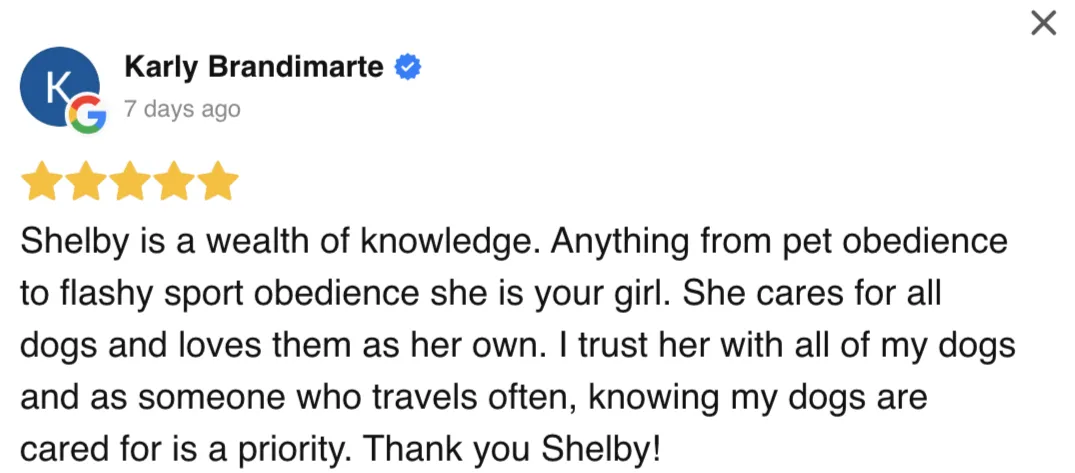The image size is (1075, 473).
Task: Click the 'knowing my dogs are' text
Action: tap(758, 398)
